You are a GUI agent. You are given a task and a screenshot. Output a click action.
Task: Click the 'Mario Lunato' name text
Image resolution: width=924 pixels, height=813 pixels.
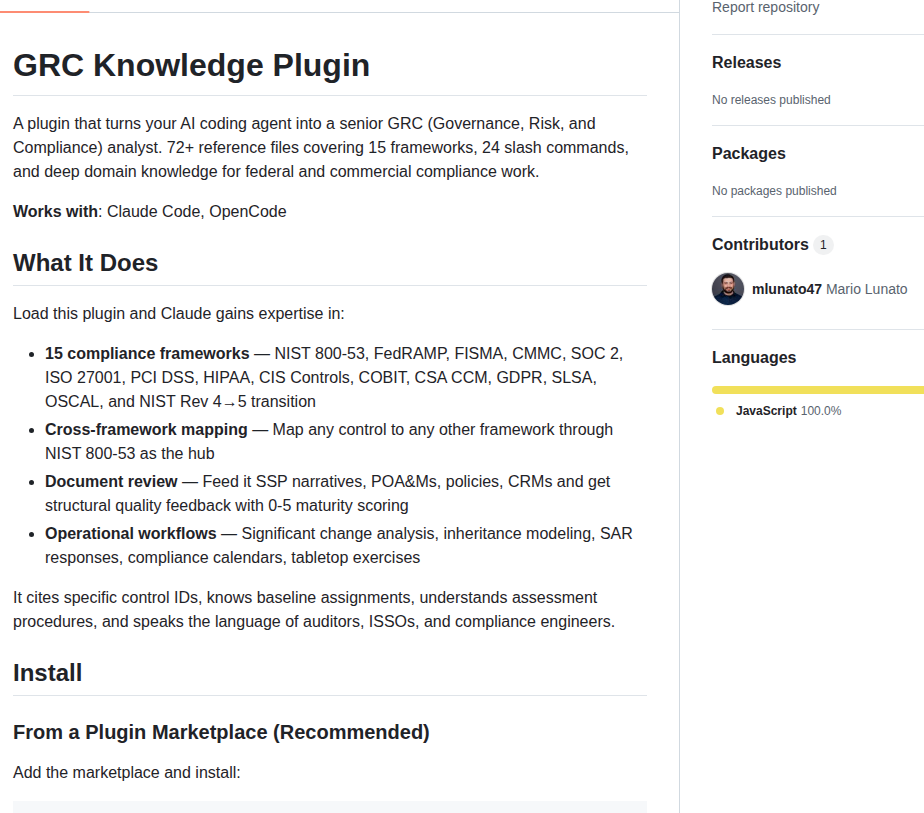point(866,289)
